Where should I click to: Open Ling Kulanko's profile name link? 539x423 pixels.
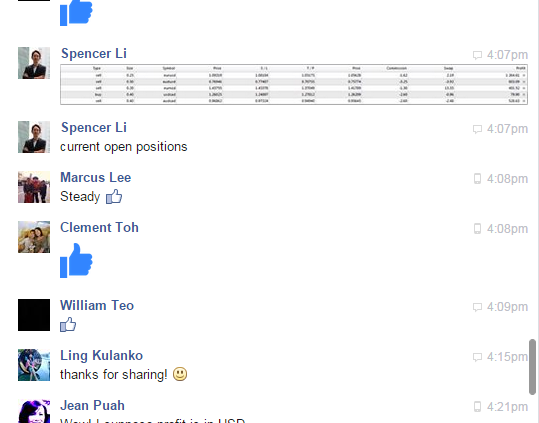pyautogui.click(x=101, y=355)
